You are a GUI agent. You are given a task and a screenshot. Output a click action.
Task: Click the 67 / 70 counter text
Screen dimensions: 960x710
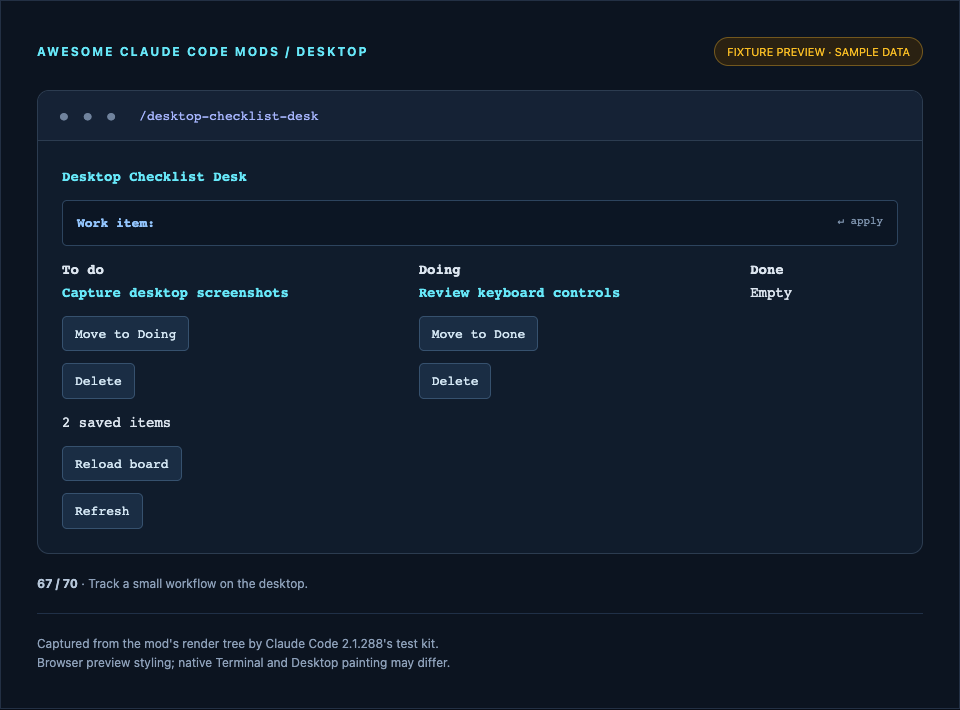click(x=57, y=583)
